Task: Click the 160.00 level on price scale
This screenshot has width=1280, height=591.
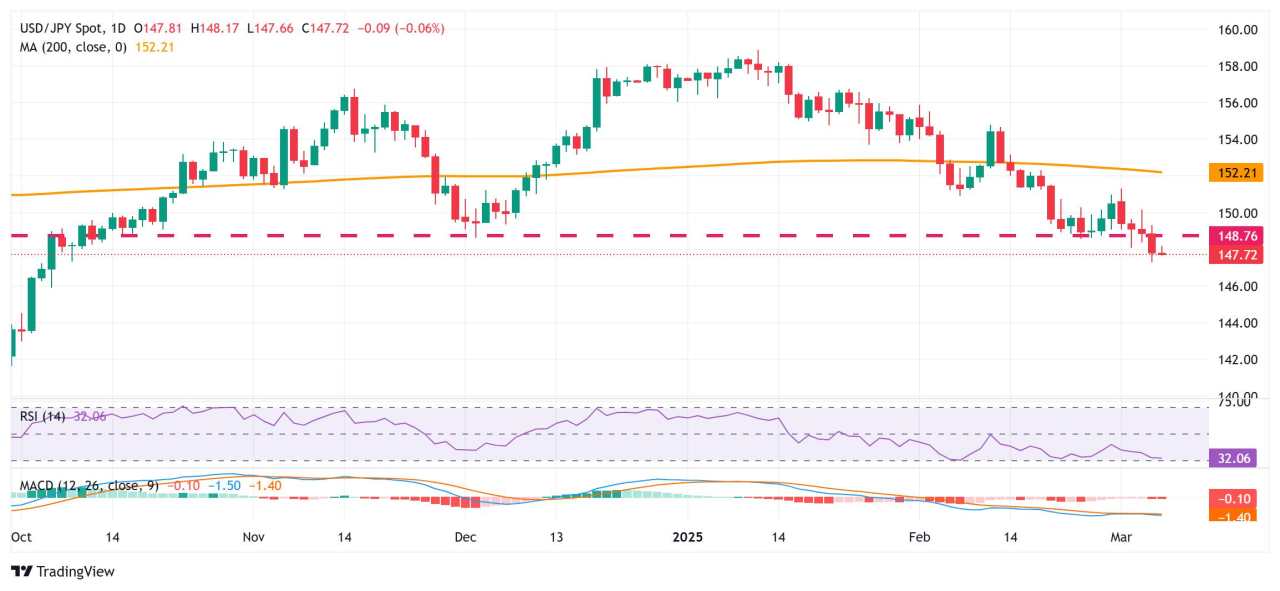Action: tap(1237, 30)
